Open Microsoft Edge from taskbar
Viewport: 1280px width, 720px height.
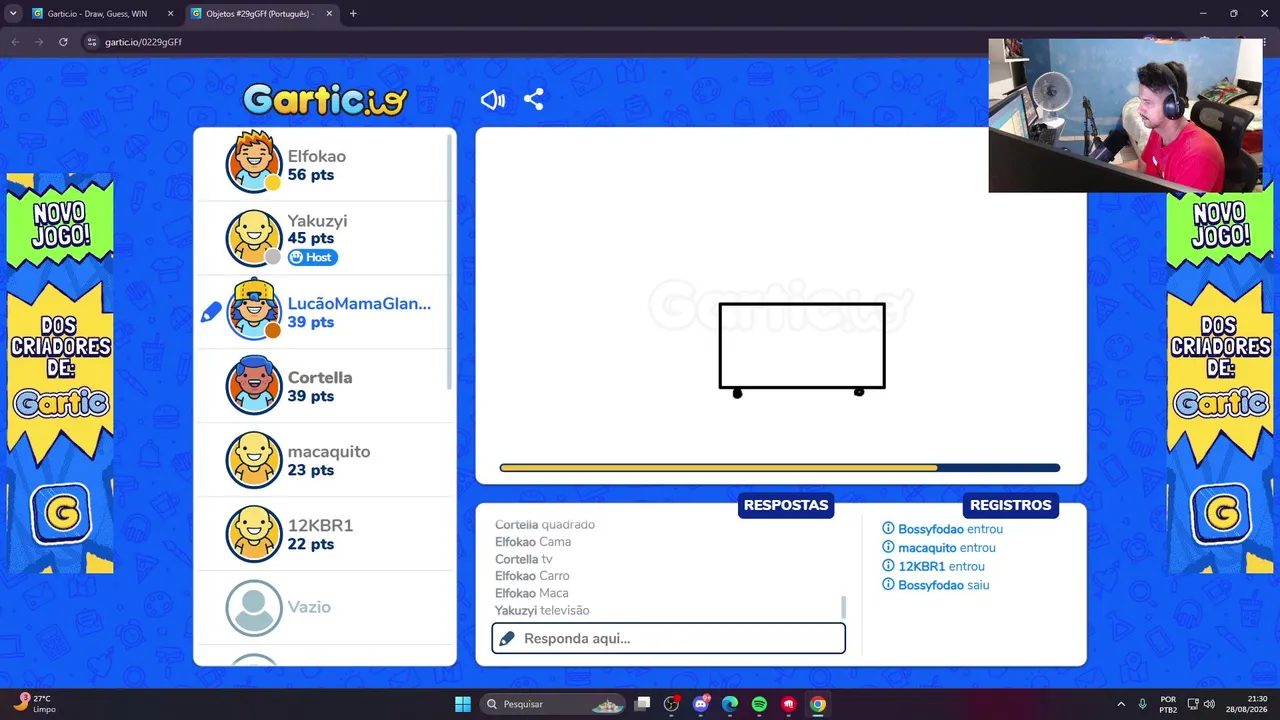coord(730,704)
